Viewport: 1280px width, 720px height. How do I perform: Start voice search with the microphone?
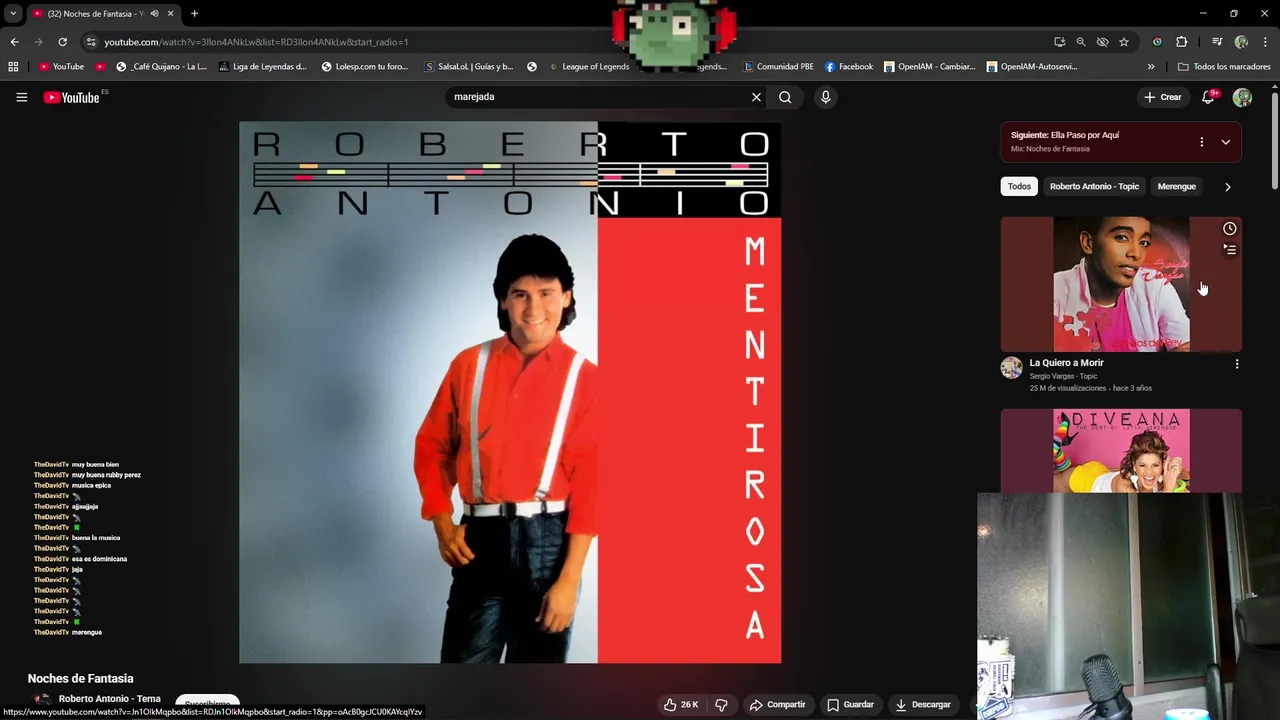[x=825, y=97]
